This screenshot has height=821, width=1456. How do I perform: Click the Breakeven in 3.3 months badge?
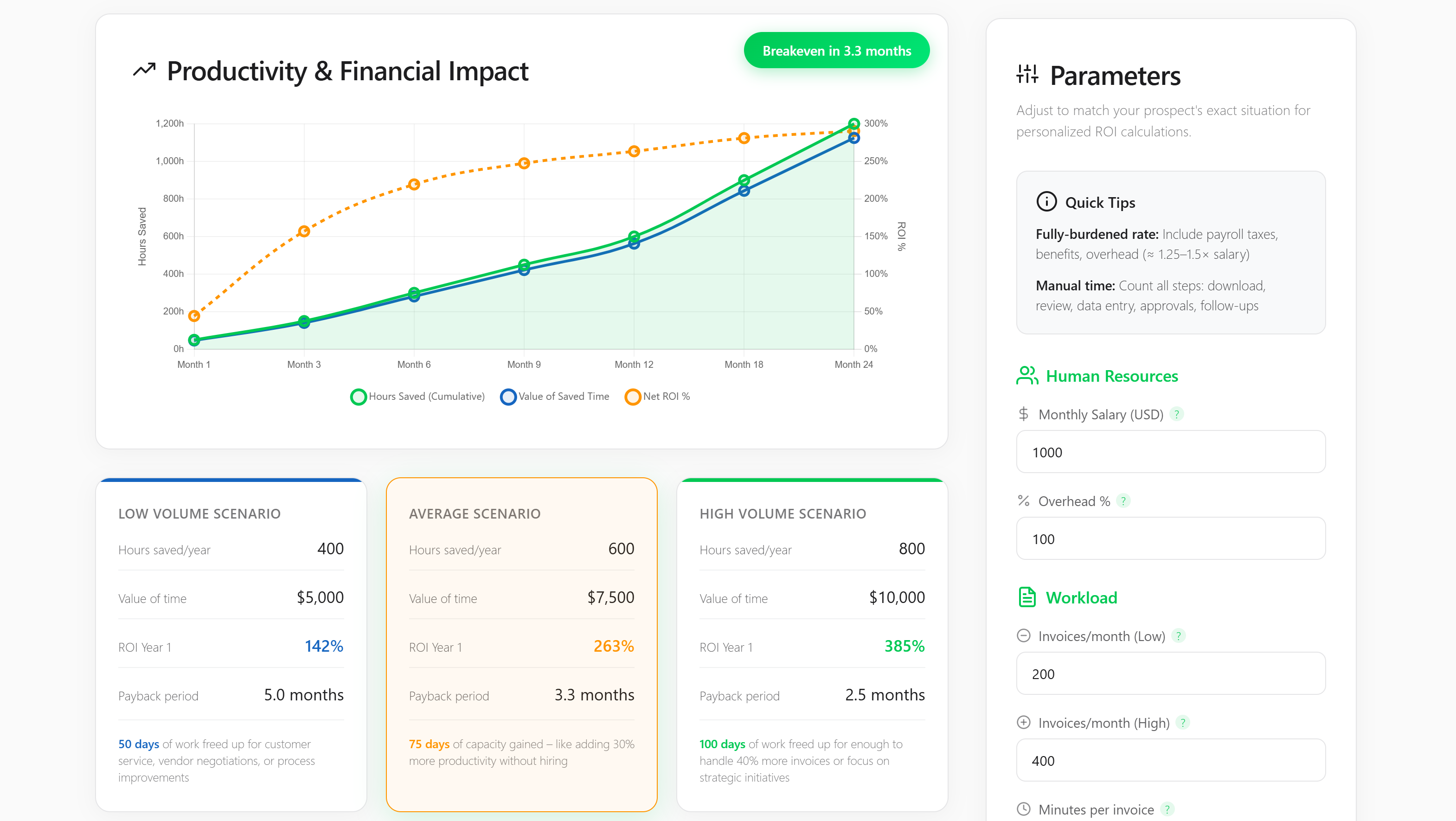point(836,51)
